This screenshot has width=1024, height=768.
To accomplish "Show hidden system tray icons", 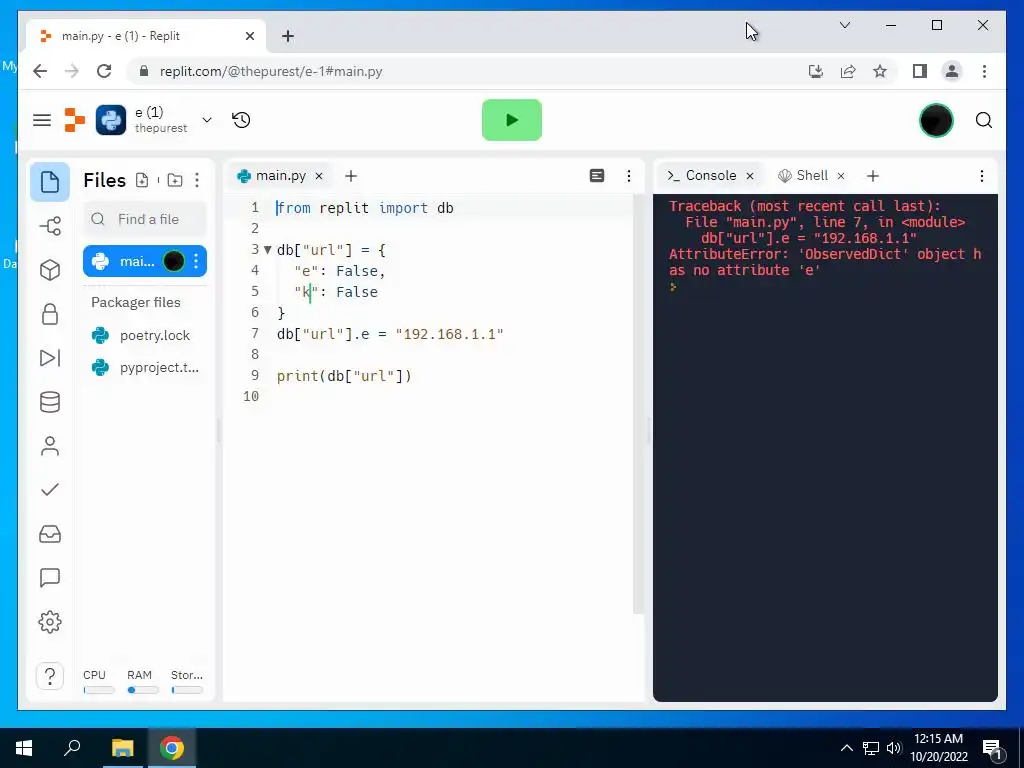I will [x=846, y=748].
